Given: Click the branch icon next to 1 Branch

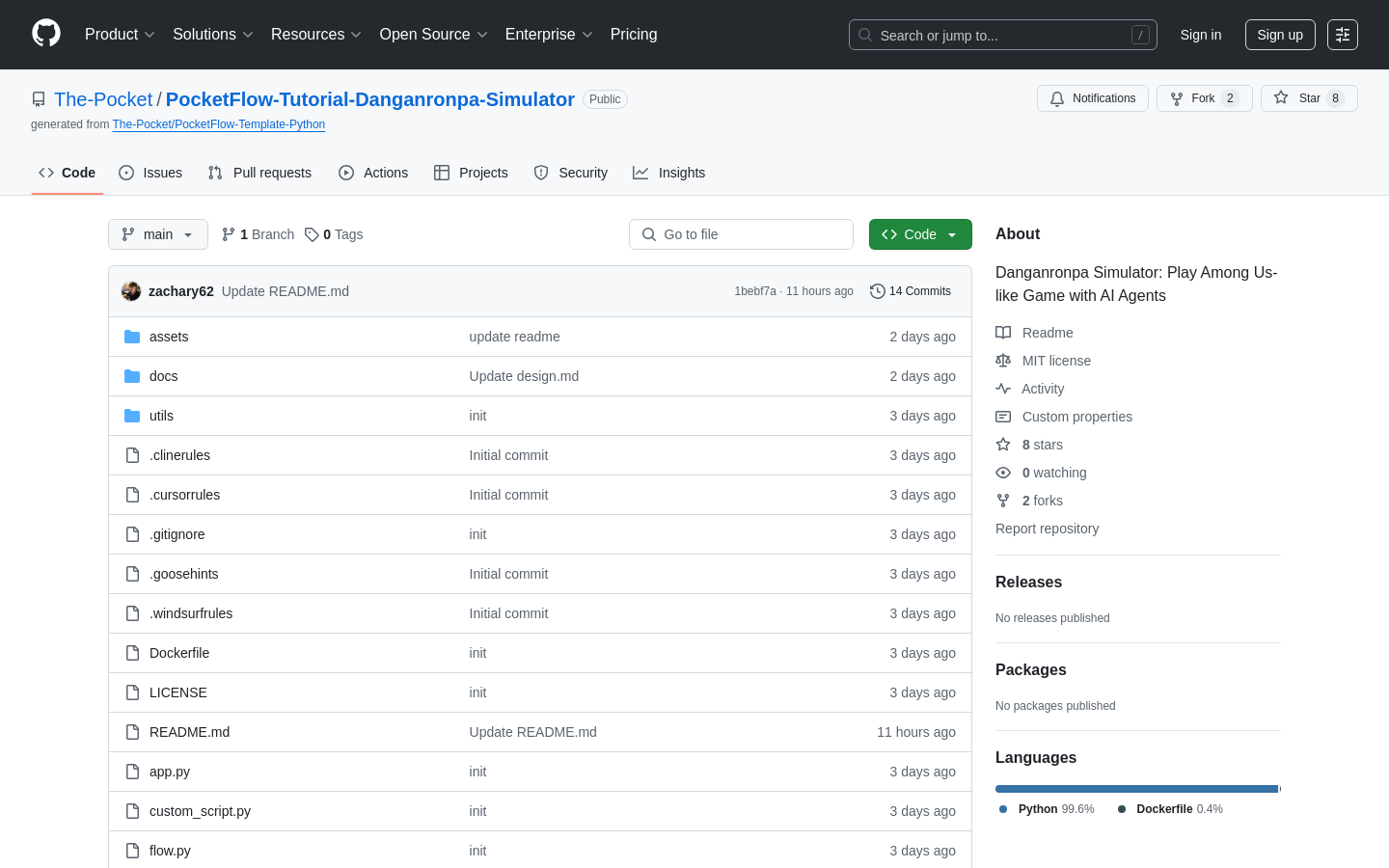Looking at the screenshot, I should pos(229,234).
